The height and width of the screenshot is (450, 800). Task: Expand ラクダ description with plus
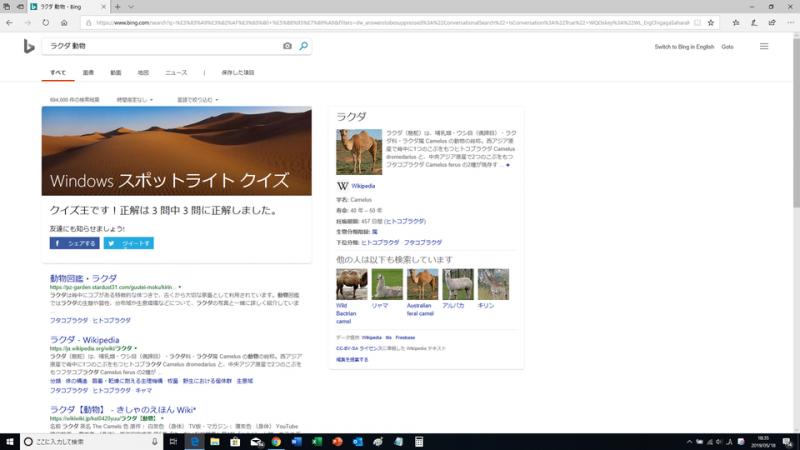pos(508,165)
